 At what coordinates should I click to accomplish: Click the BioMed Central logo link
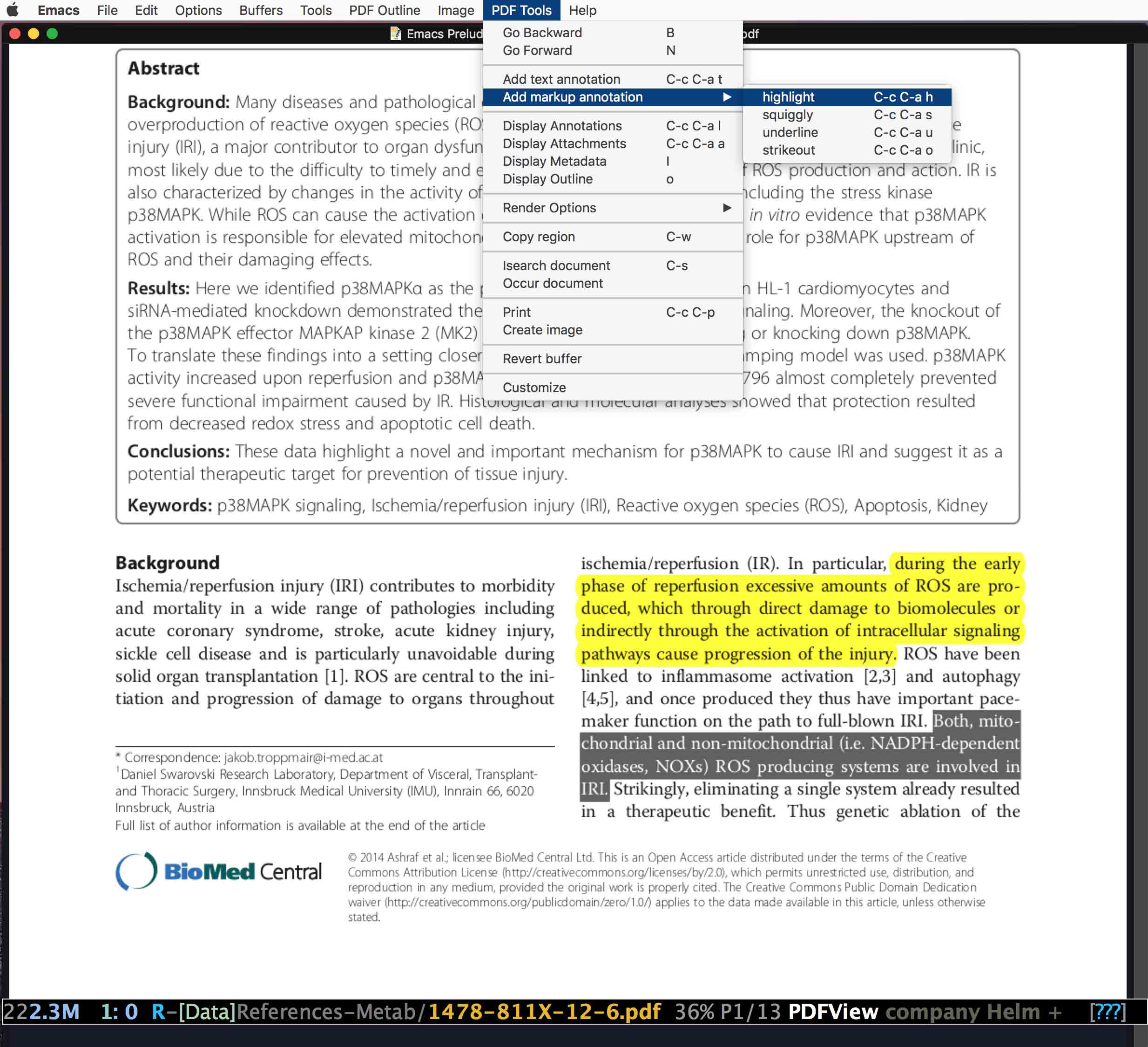220,870
